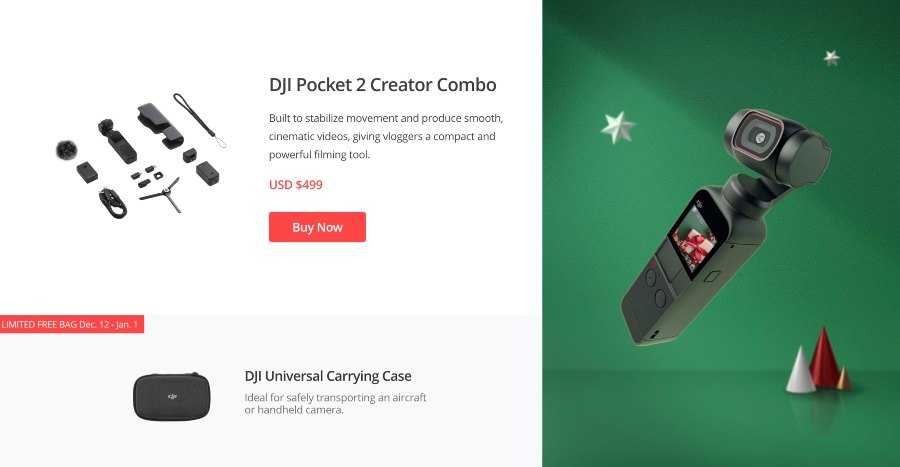This screenshot has width=900, height=467.
Task: Click the black carrying case image
Action: pos(172,396)
